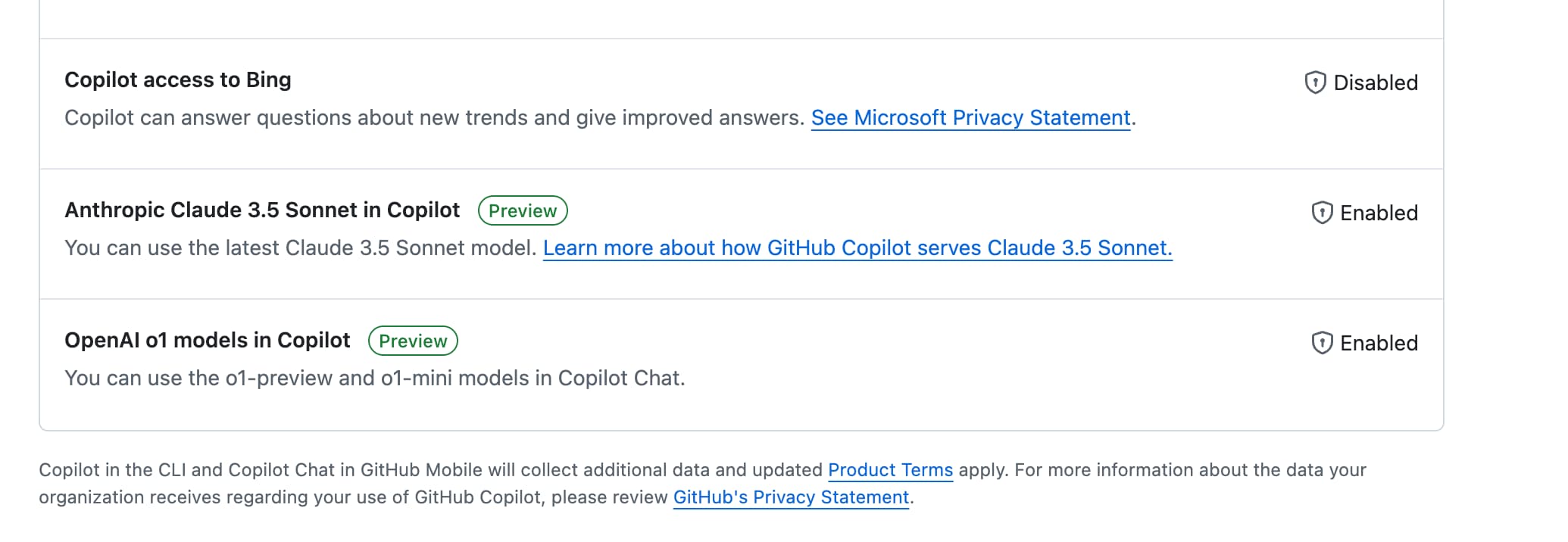Follow the Product Terms link

coord(890,470)
